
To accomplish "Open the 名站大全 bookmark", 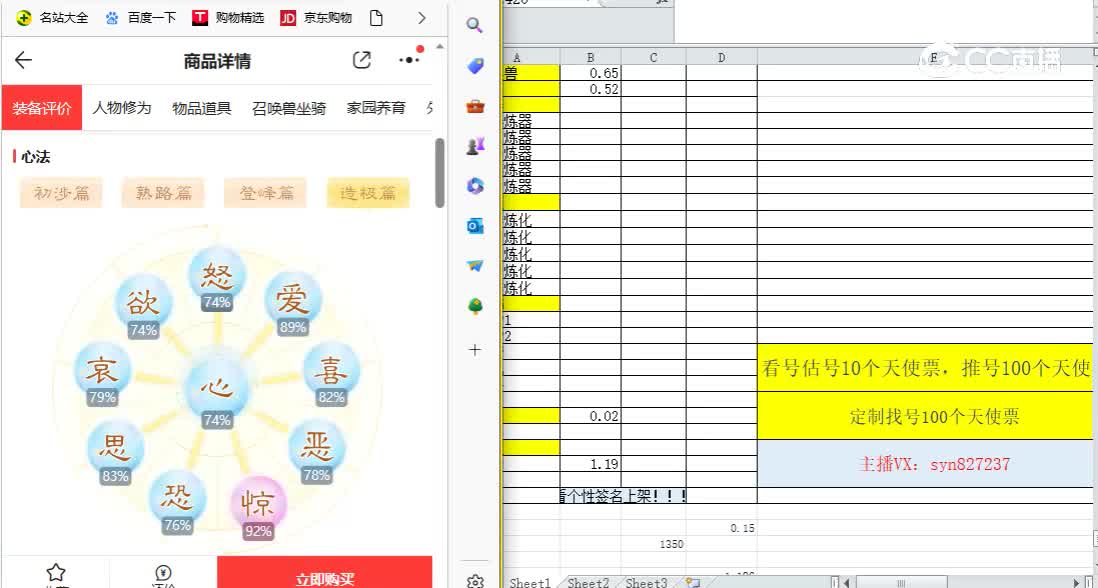I will (x=53, y=18).
